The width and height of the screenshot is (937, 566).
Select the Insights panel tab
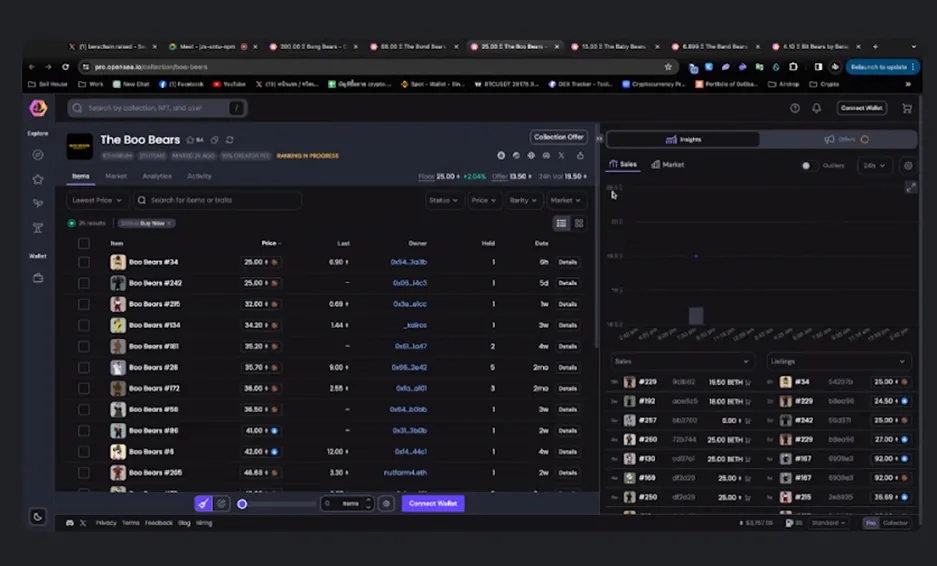683,139
